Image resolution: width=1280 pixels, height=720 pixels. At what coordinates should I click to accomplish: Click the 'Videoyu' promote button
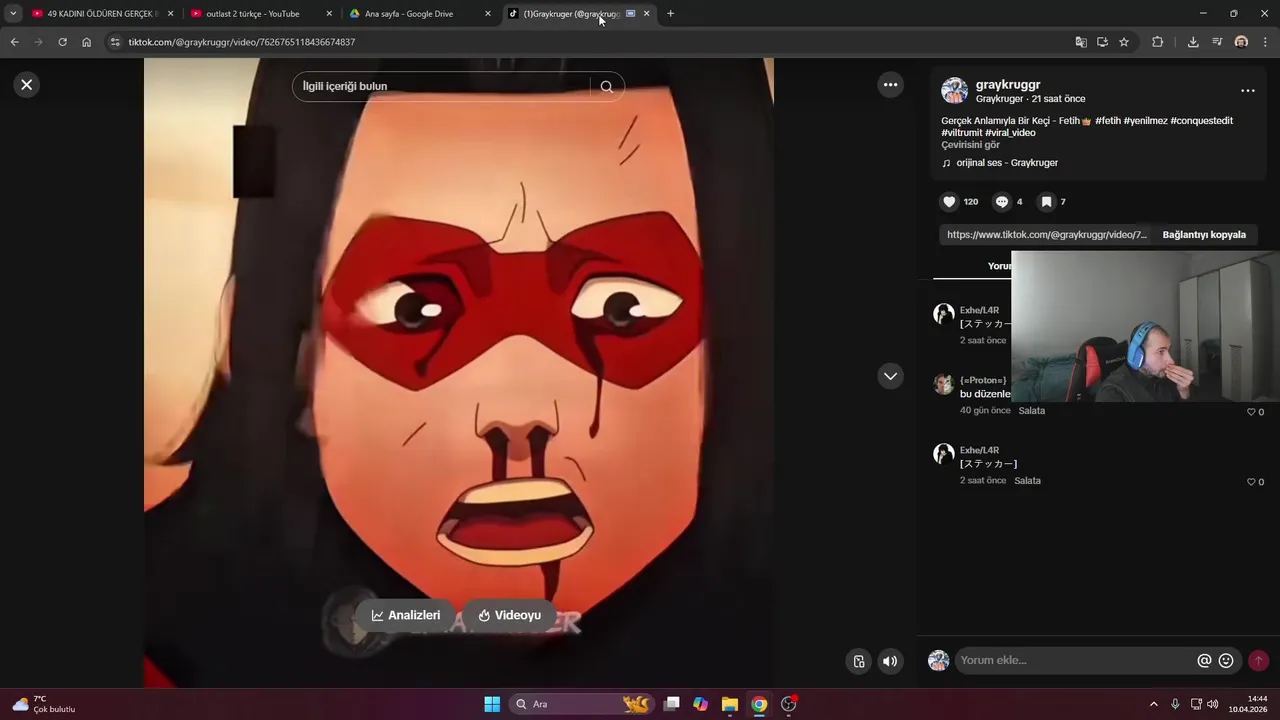coord(509,615)
